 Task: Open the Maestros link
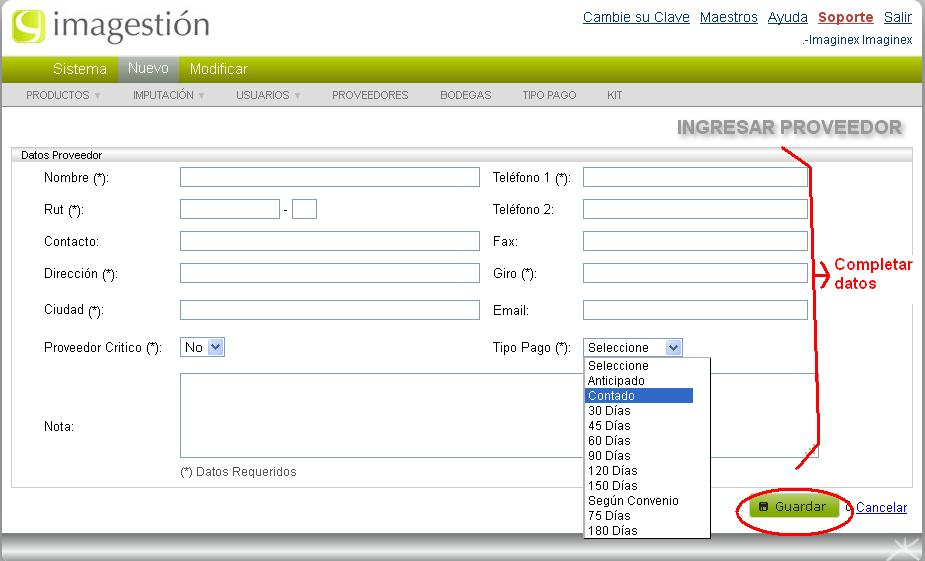tap(729, 17)
